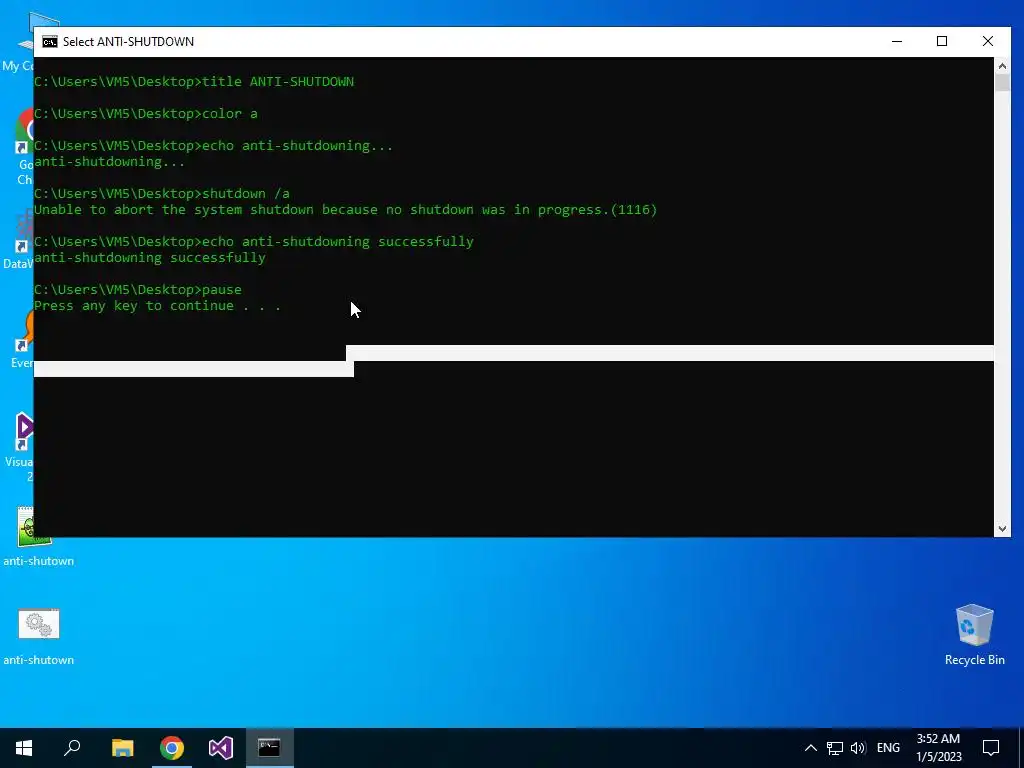Select Recycle Bin desktop icon

[974, 634]
